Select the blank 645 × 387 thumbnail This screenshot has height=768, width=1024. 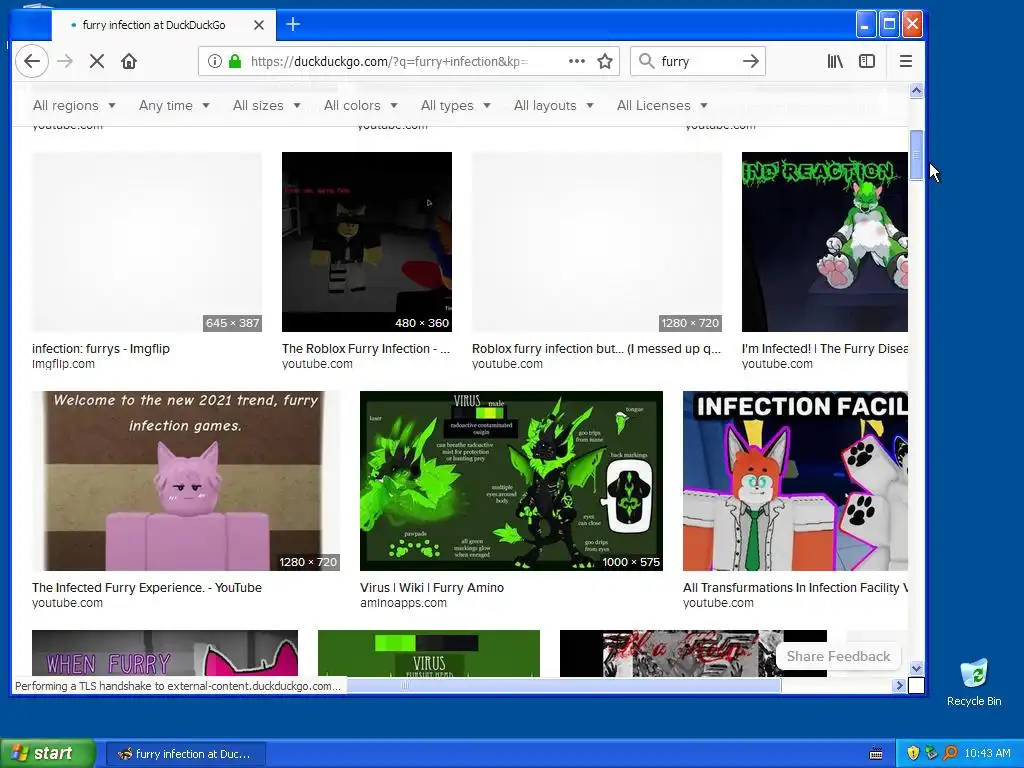pyautogui.click(x=146, y=242)
